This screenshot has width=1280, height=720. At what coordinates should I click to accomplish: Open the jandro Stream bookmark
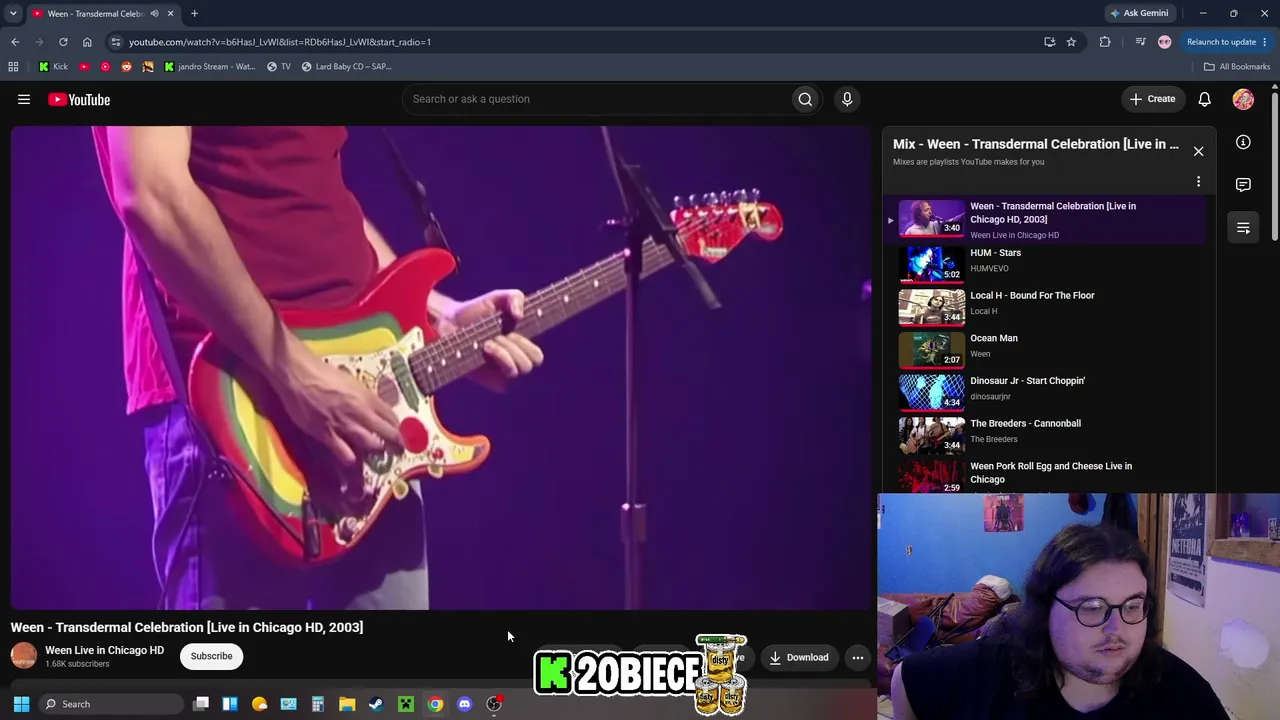click(x=210, y=67)
